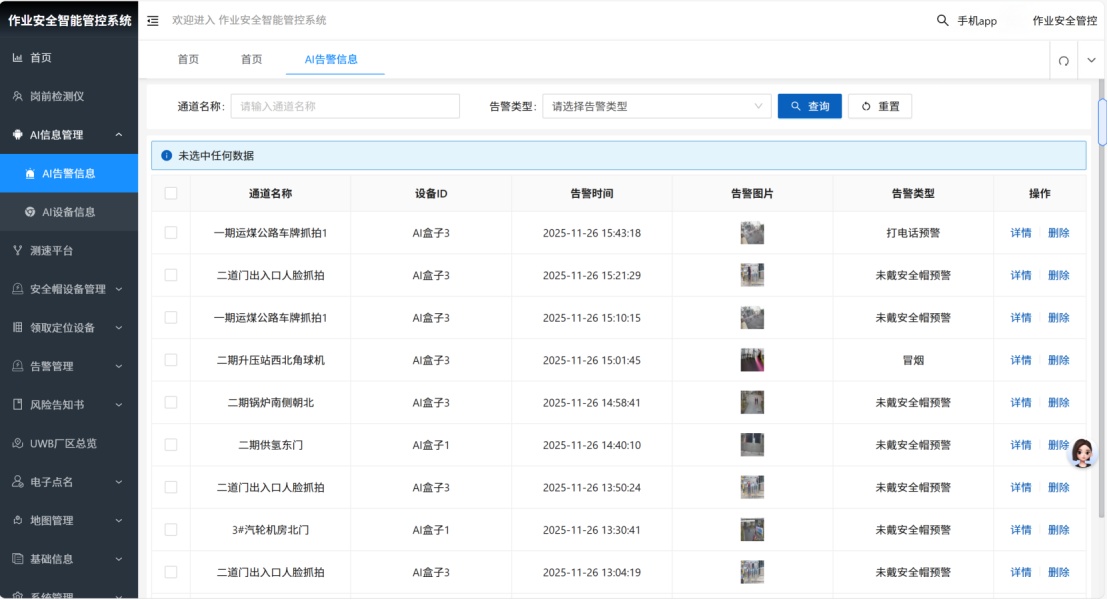
Task: Open tab options dropdown arrow
Action: [1091, 61]
